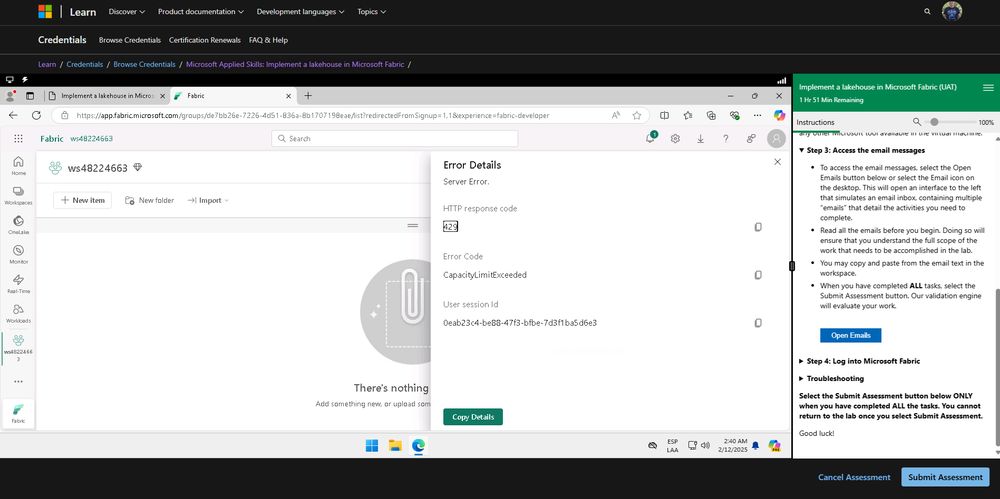Click the Fabric Search box

394,138
